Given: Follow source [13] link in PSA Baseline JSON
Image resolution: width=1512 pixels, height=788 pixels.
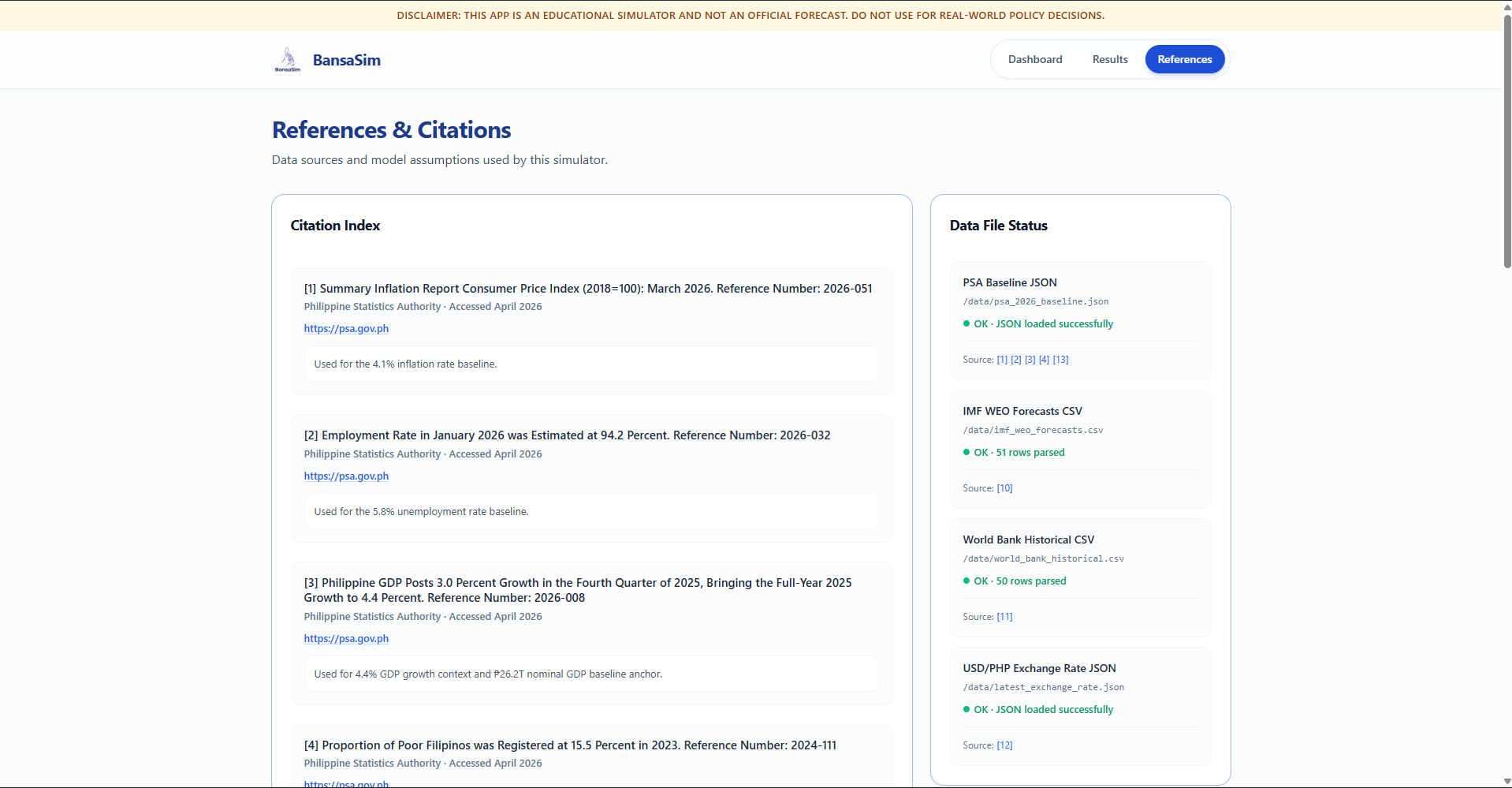Looking at the screenshot, I should click(x=1061, y=360).
